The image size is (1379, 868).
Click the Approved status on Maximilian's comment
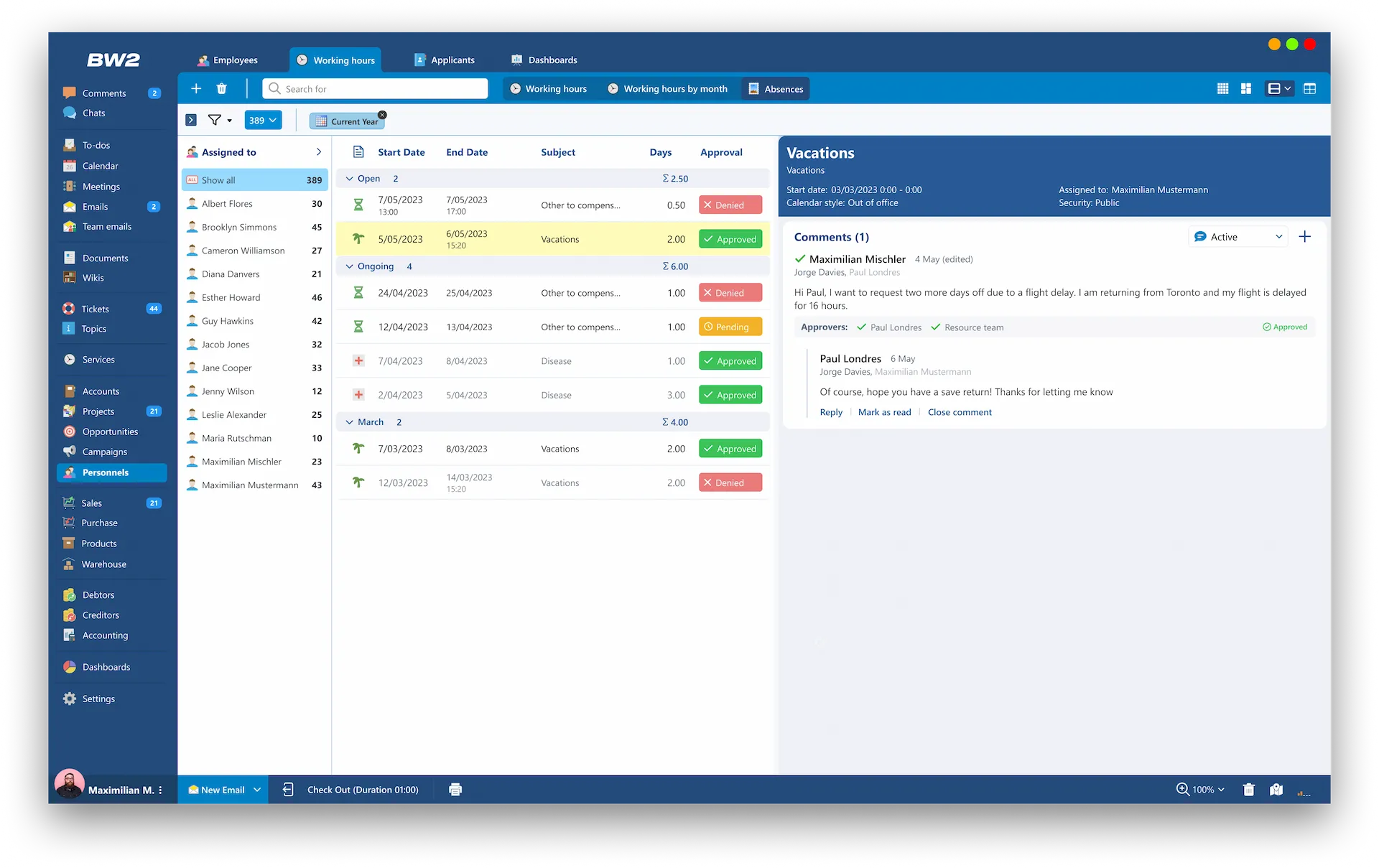[1285, 327]
